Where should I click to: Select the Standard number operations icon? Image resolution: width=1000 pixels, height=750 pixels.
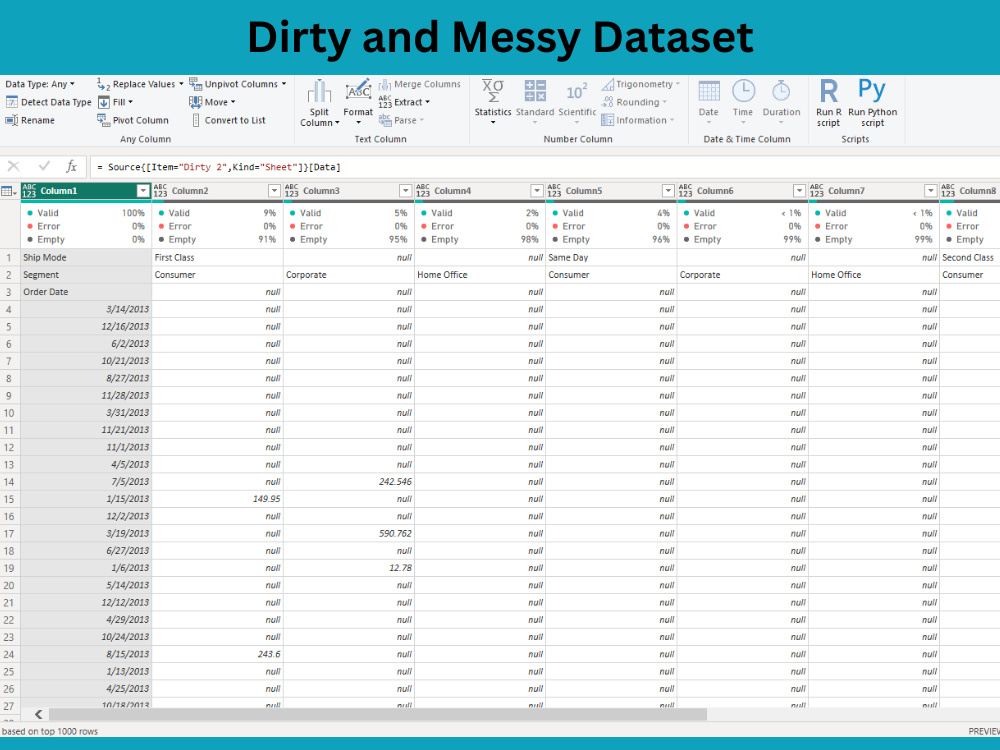point(535,91)
